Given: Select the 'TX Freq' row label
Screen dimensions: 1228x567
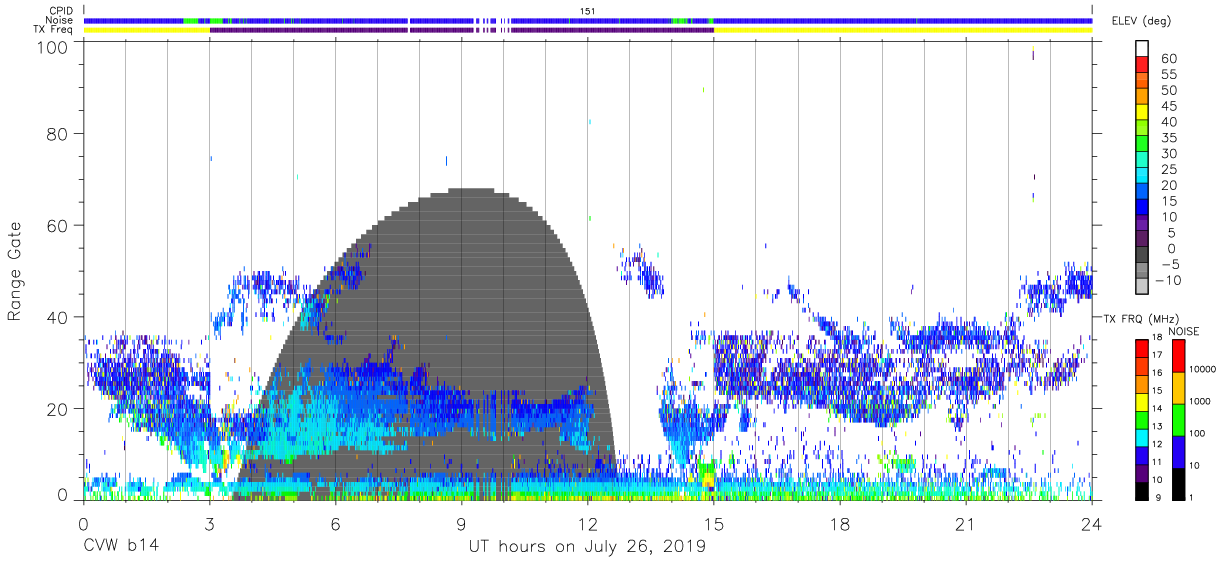Looking at the screenshot, I should pos(54,30).
